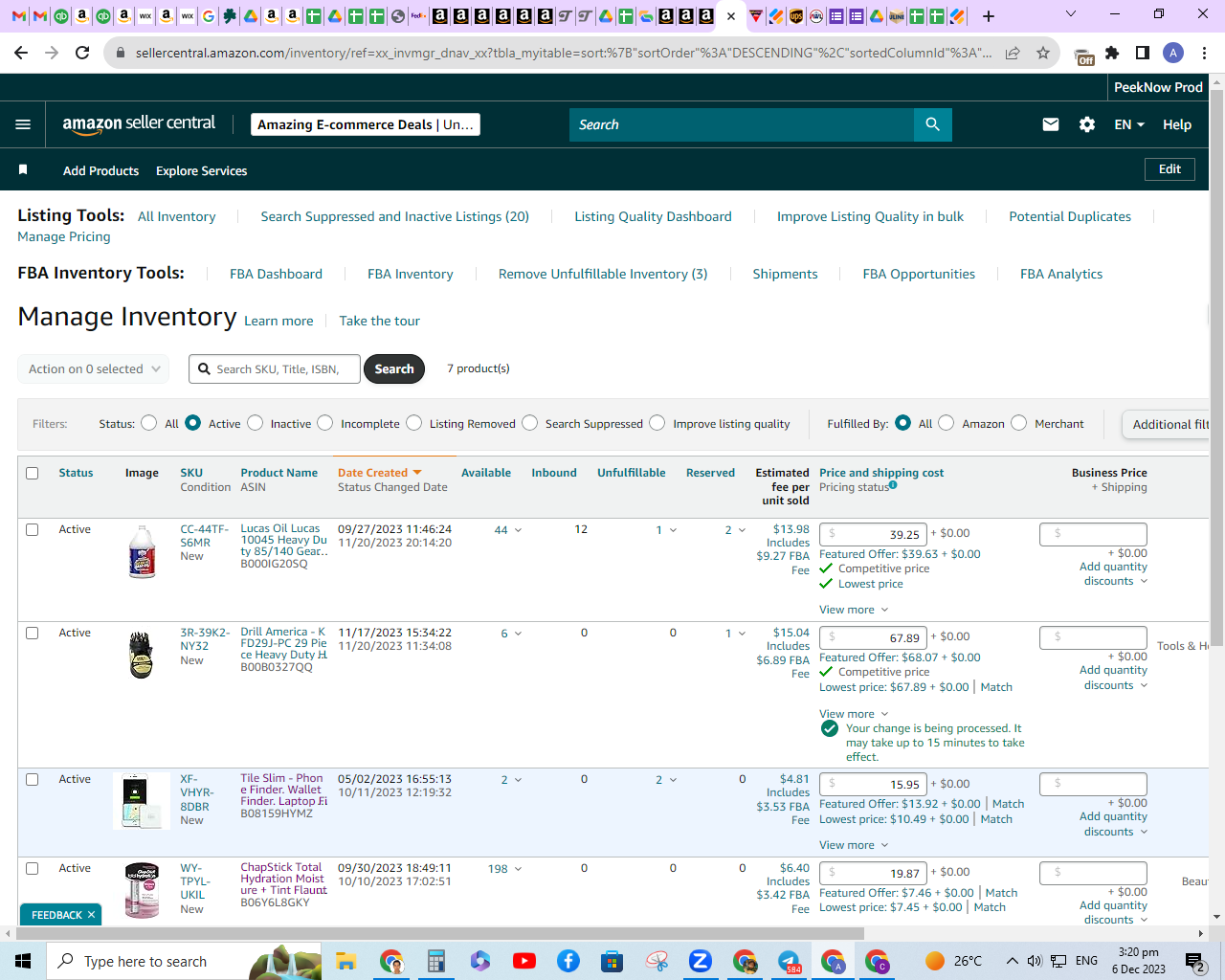Open the EN language dropdown
The width and height of the screenshot is (1225, 980).
[1129, 124]
